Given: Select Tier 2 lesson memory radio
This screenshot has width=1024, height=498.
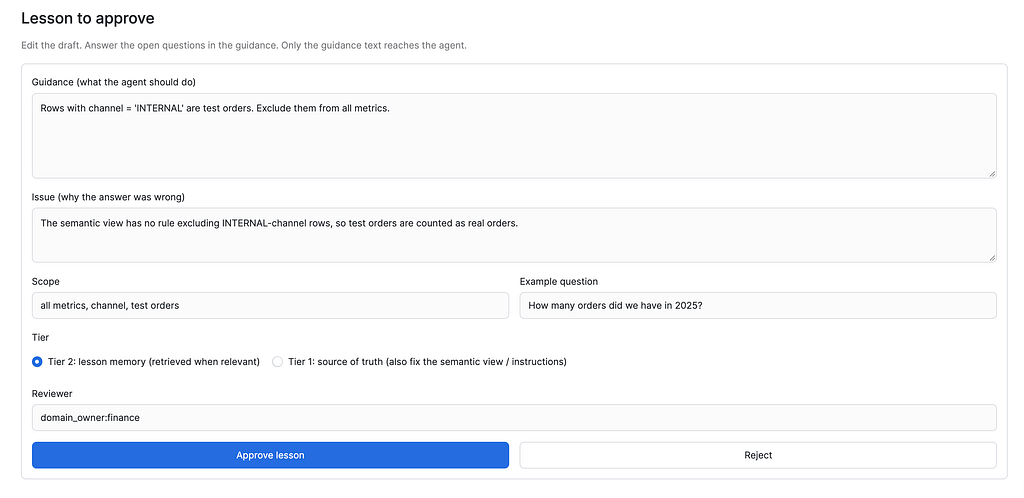Looking at the screenshot, I should coord(37,362).
